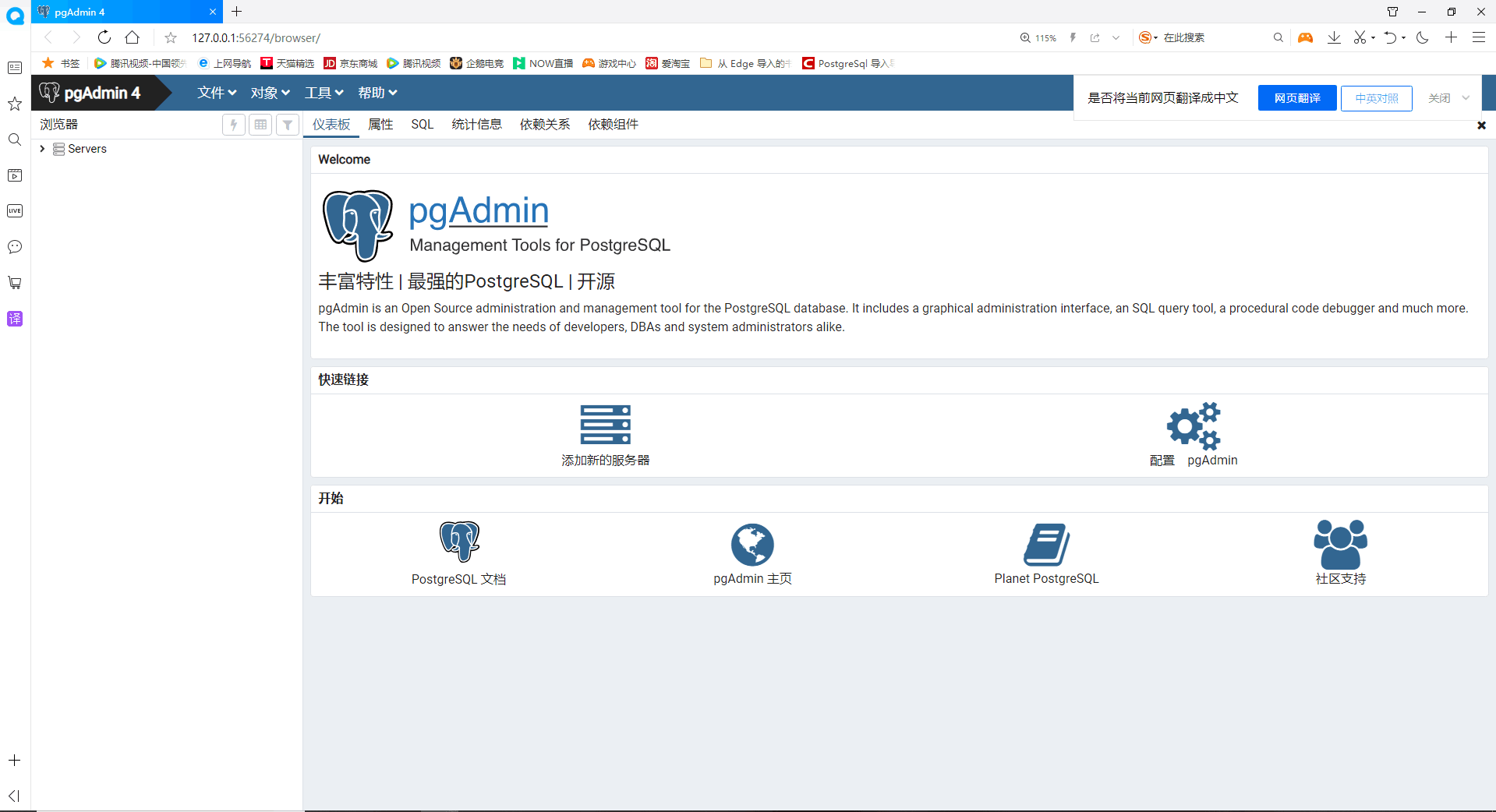Open the 京东商城 bookmark
The height and width of the screenshot is (812, 1496).
point(351,63)
